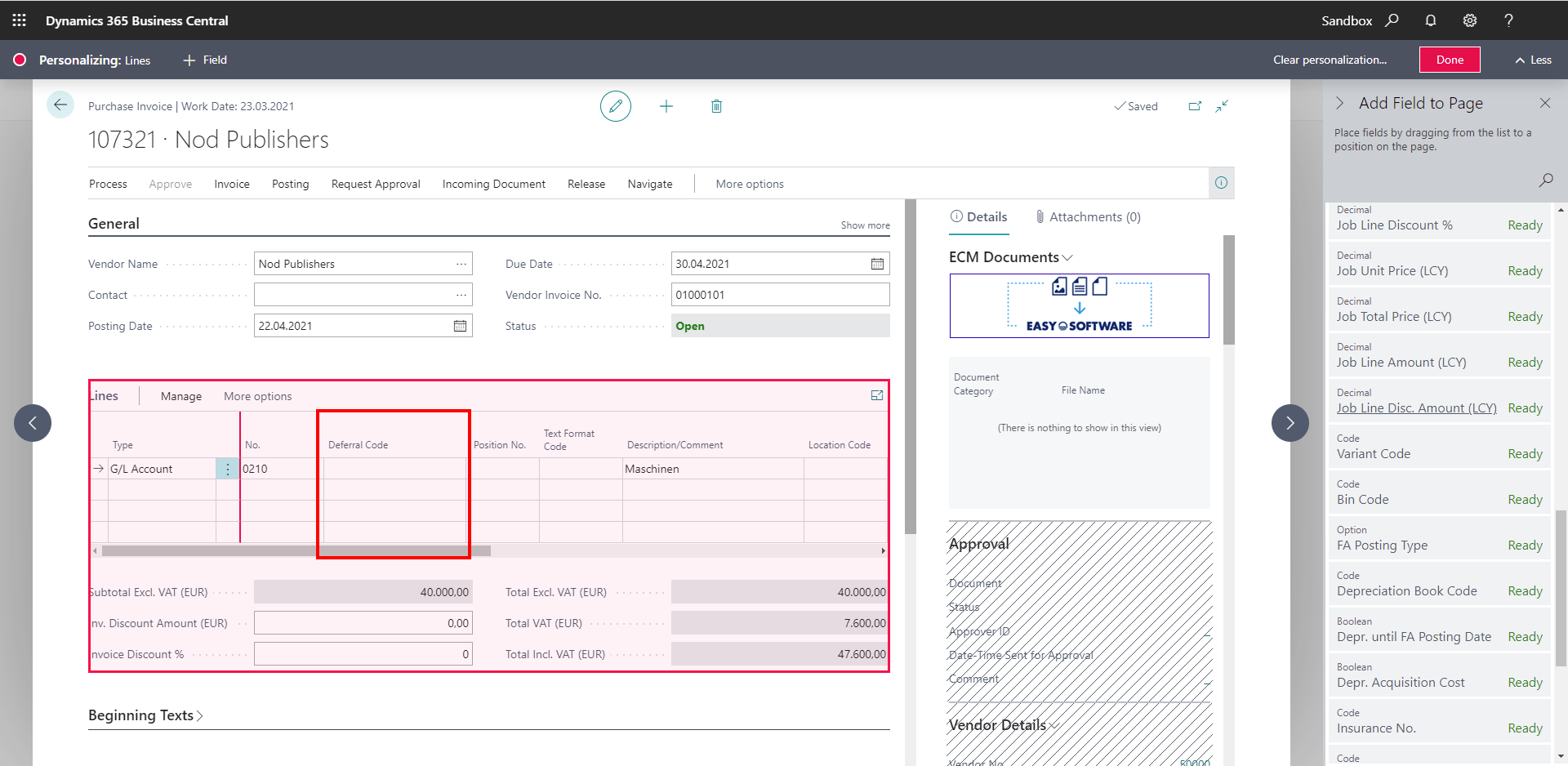Select Job Line Disc. Amount (LCY) field

pyautogui.click(x=1440, y=400)
